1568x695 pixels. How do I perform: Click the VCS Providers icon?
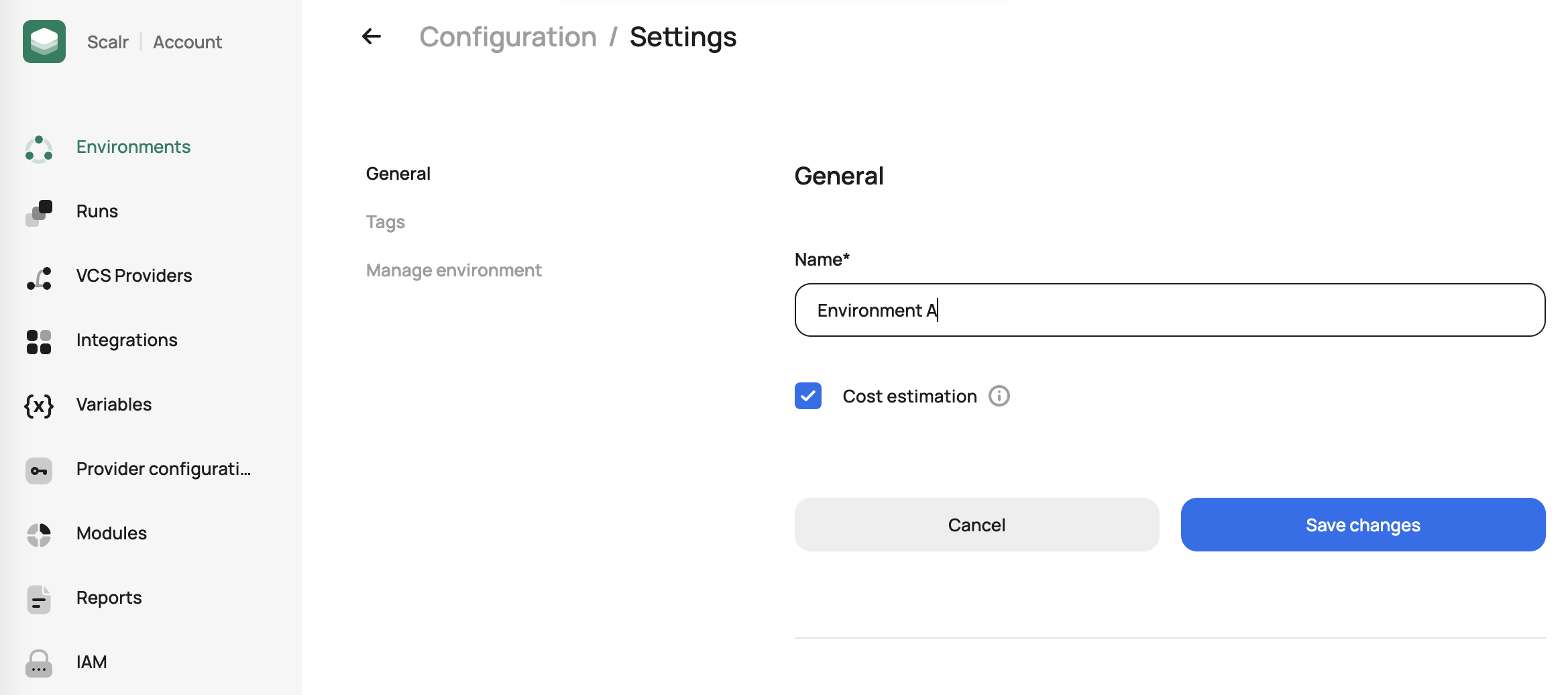39,277
